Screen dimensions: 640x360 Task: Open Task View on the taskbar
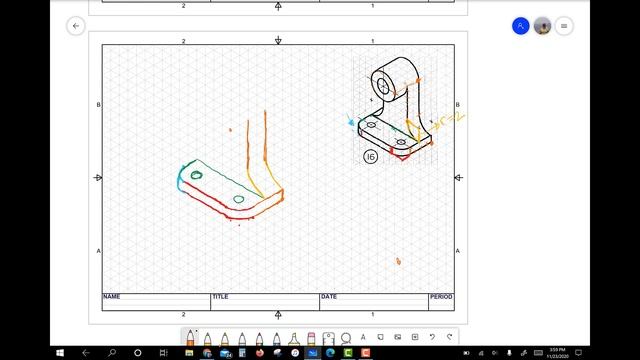pyautogui.click(x=163, y=353)
